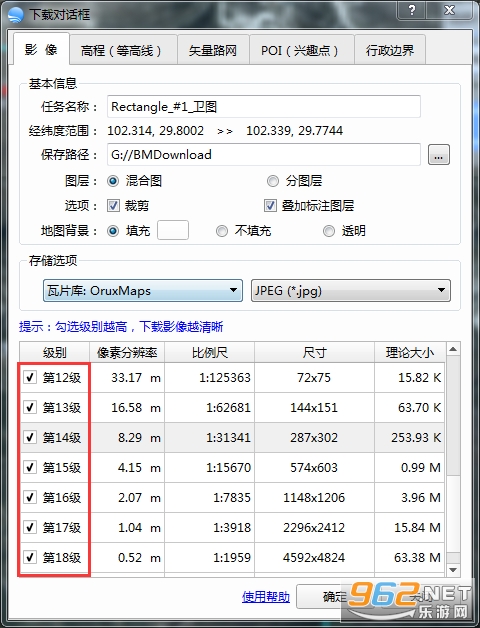480x628 pixels.
Task: Click the 比例尺 column header
Action: [x=210, y=352]
